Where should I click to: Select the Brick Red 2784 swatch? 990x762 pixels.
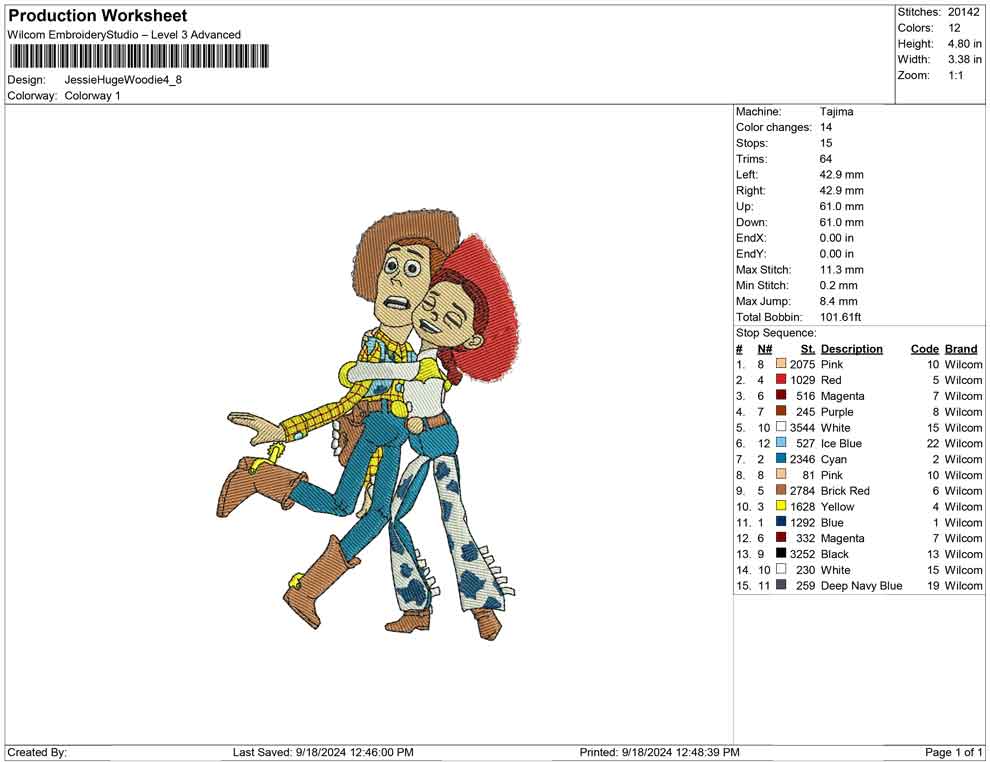[x=781, y=490]
